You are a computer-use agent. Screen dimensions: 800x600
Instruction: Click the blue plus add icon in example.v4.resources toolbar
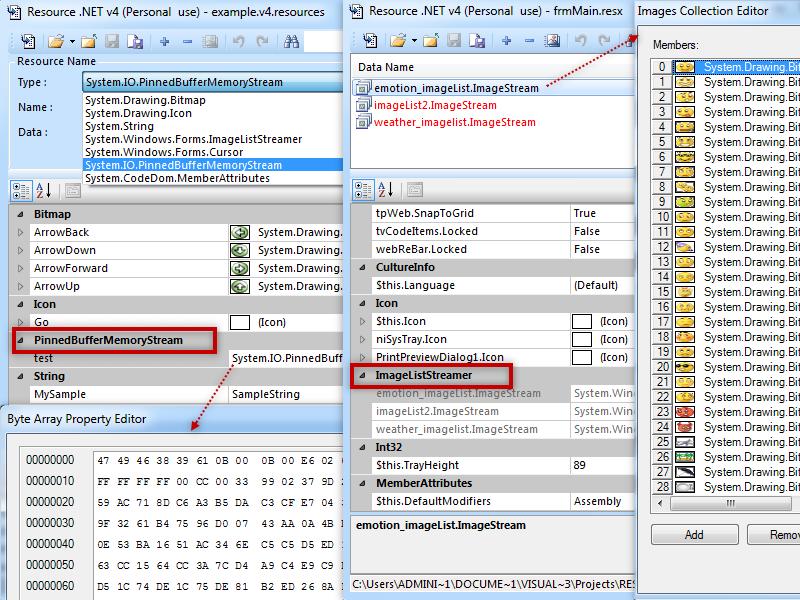click(x=164, y=42)
